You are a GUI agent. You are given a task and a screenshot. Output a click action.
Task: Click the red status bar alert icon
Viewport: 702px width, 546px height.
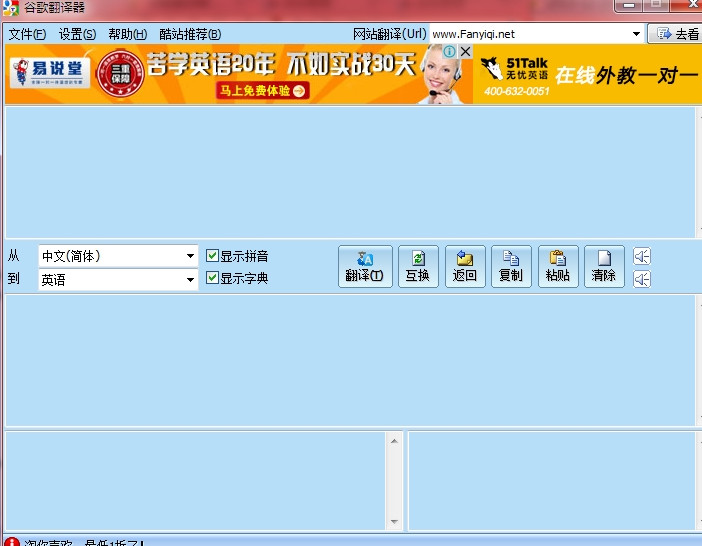12,542
